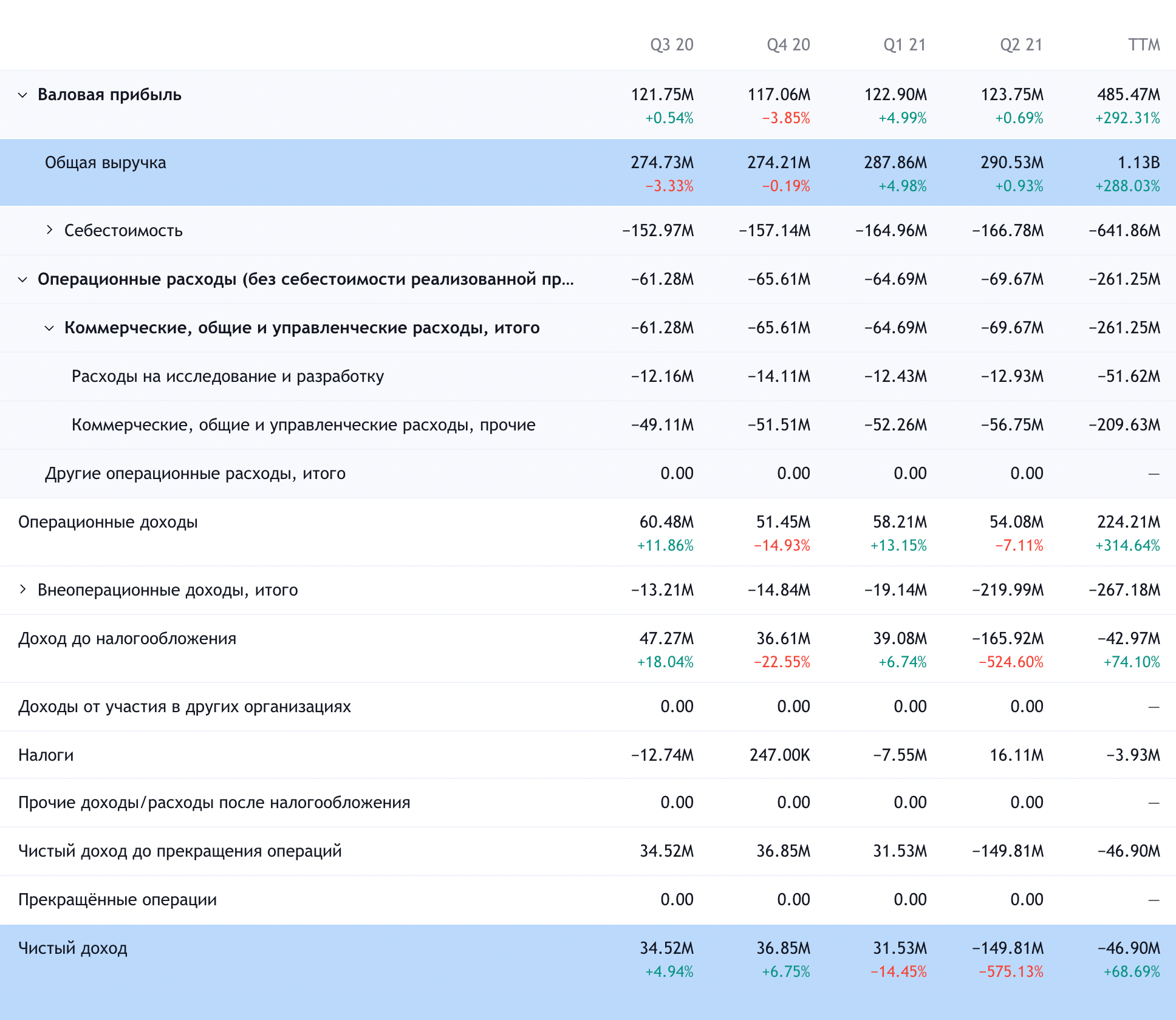
Task: Click operating income value 60.48M
Action: pyautogui.click(x=666, y=522)
